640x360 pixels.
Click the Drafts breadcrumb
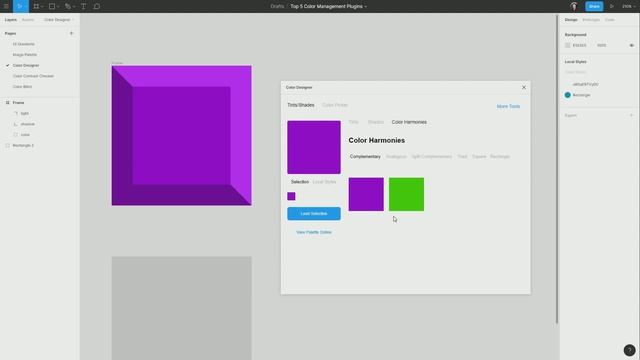277,6
